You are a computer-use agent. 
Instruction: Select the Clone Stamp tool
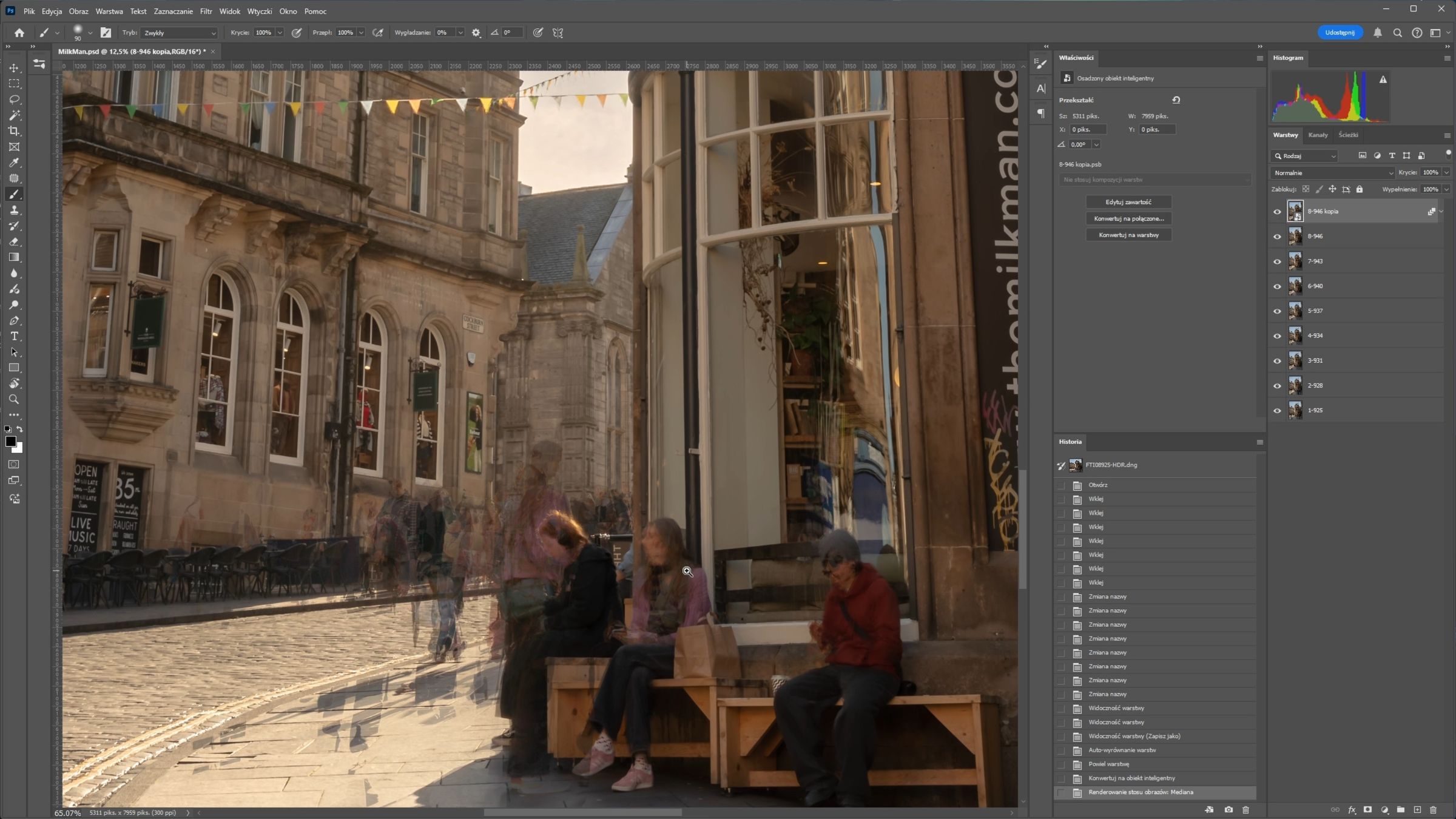(14, 210)
